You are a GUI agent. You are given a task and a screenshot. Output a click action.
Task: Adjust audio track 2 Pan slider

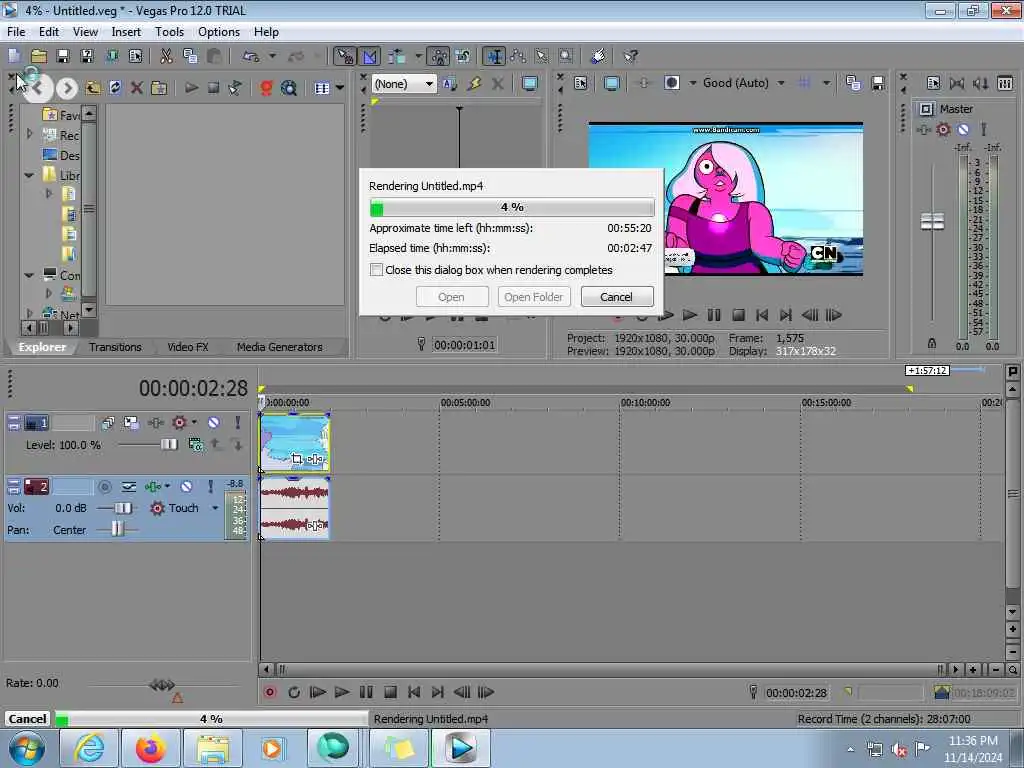[x=117, y=530]
